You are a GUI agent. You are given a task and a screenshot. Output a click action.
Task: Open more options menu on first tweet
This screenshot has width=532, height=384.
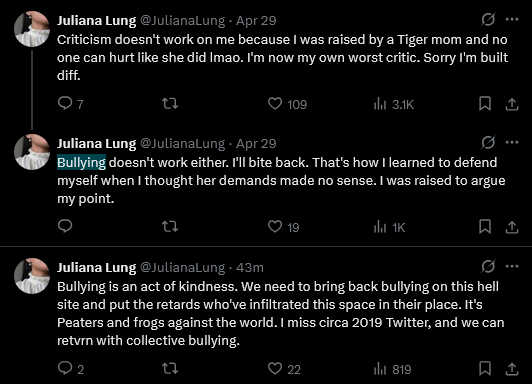(x=512, y=20)
